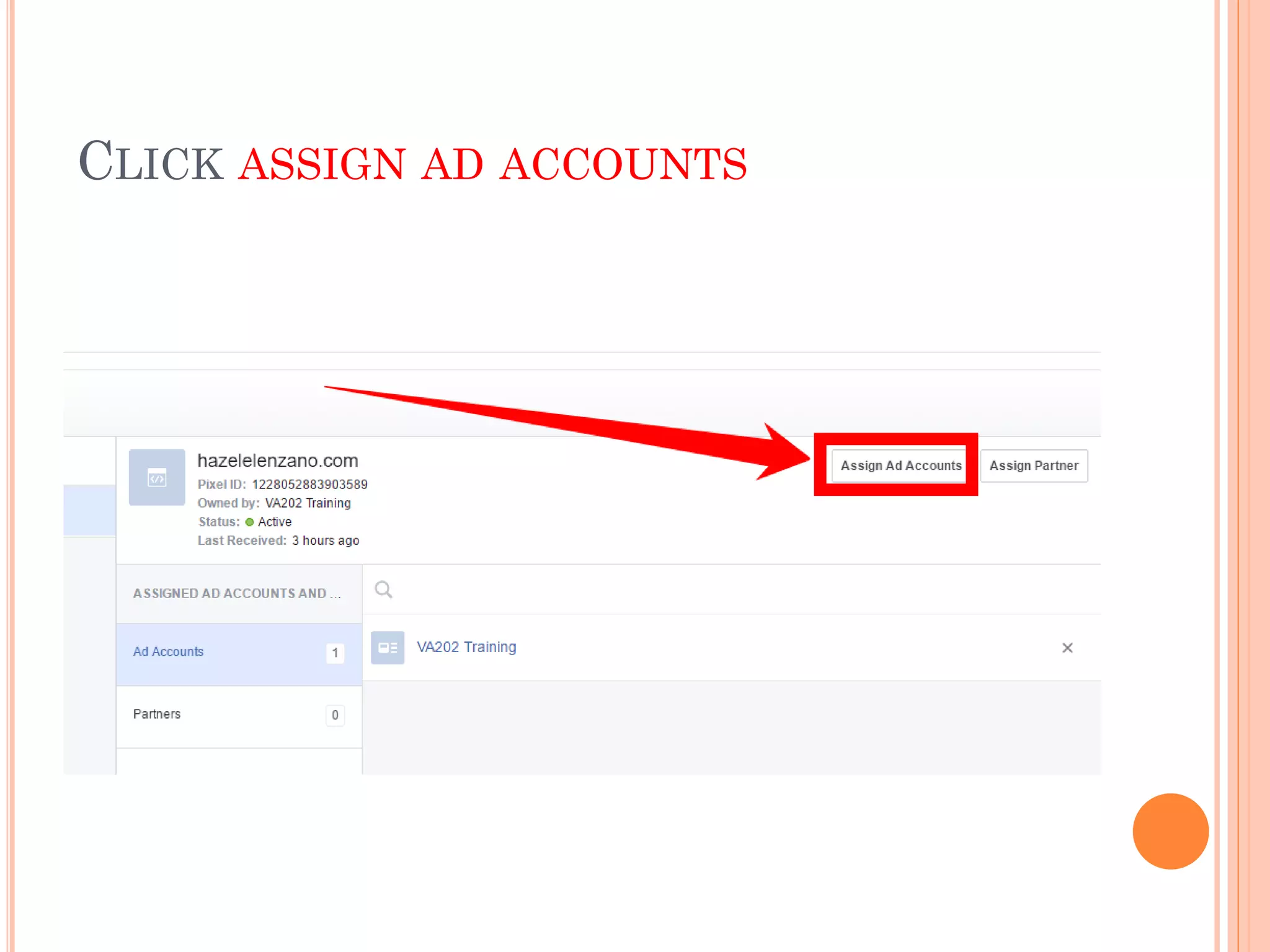Click the hazelelenzano.com pixel name

click(278, 461)
